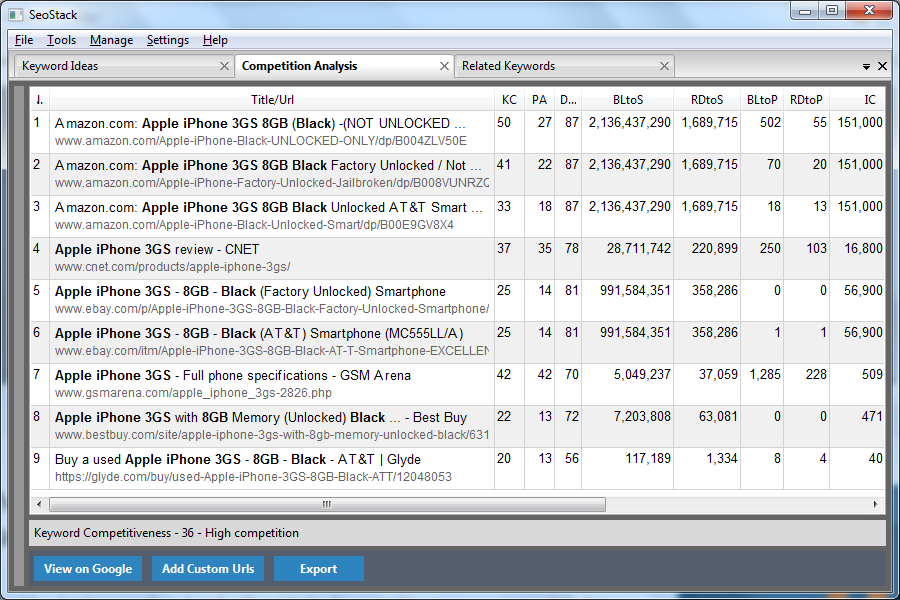Viewport: 900px width, 600px height.
Task: Open the tab list dropdown arrow
Action: tap(866, 67)
